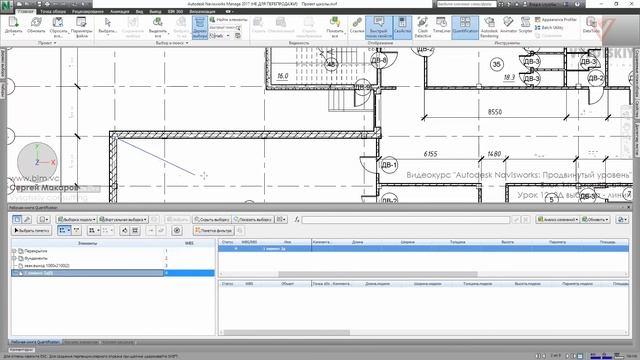The image size is (640, 360).
Task: Click the Navisworks application menu button
Action: pyautogui.click(x=7, y=7)
